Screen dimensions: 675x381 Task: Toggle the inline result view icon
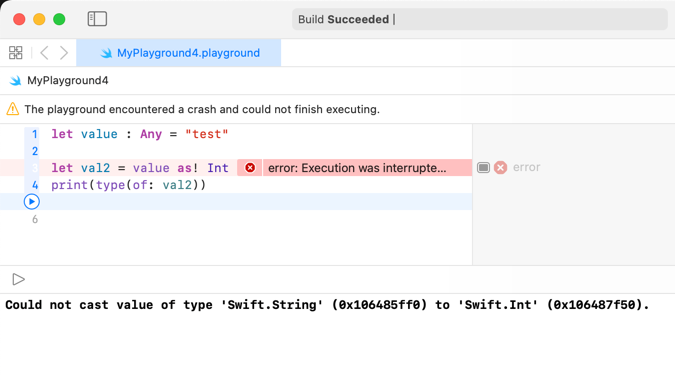click(x=483, y=167)
